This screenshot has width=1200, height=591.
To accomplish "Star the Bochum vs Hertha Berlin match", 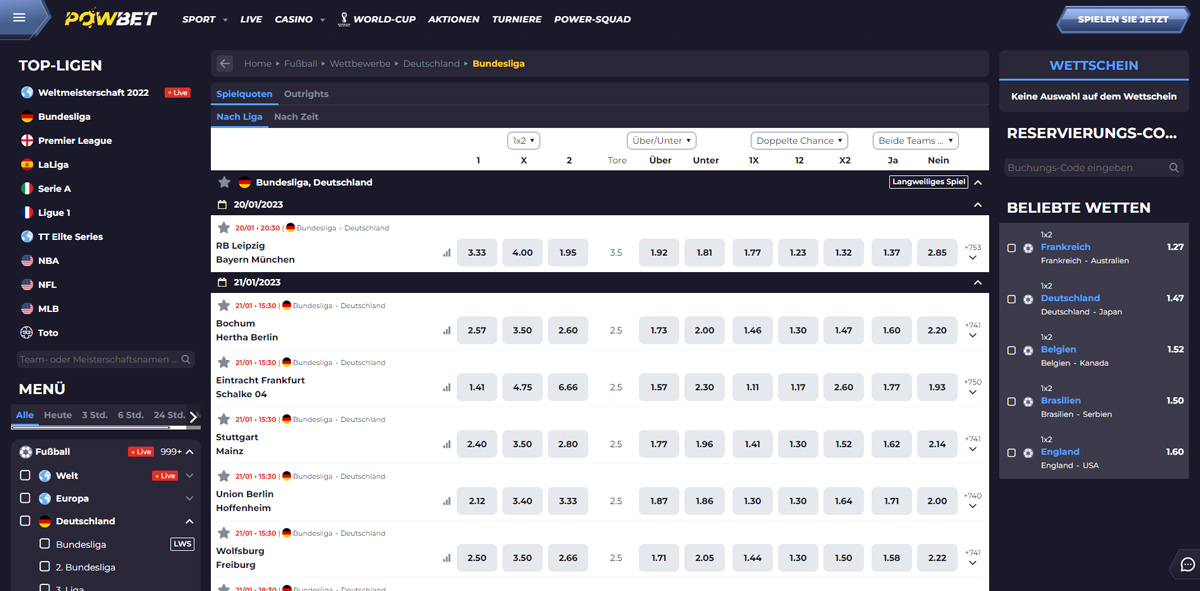I will click(x=223, y=306).
